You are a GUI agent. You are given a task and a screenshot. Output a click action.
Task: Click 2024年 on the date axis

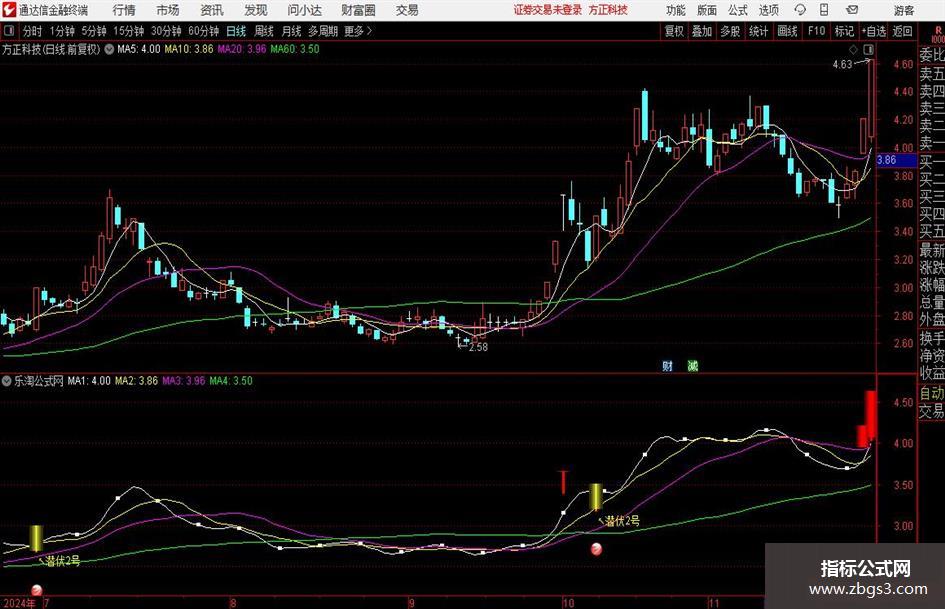(x=19, y=603)
